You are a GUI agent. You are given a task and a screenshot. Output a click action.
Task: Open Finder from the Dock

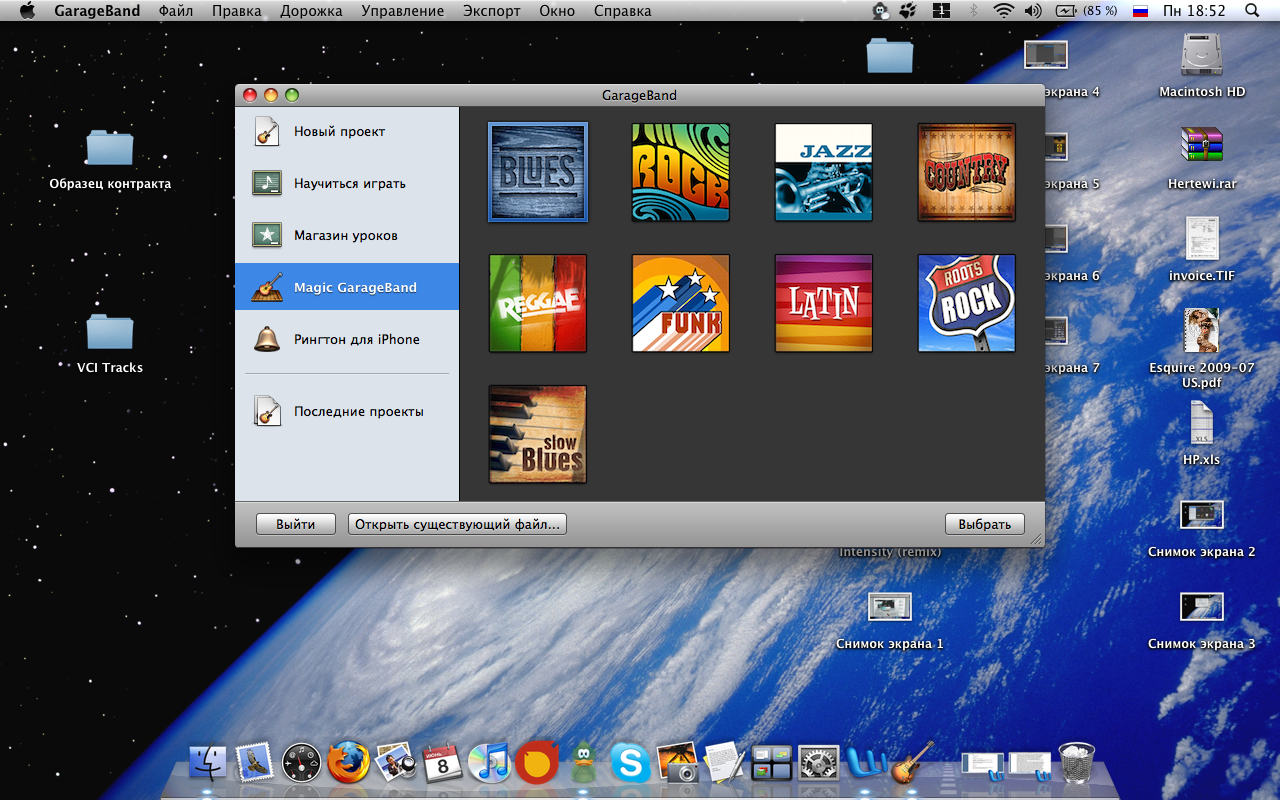tap(208, 763)
